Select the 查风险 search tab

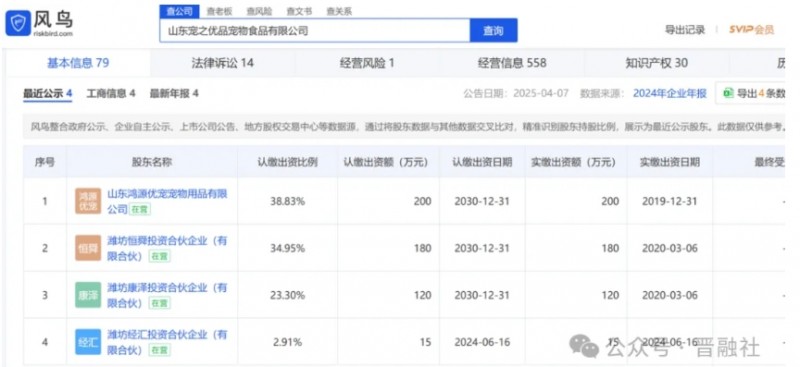(x=259, y=11)
